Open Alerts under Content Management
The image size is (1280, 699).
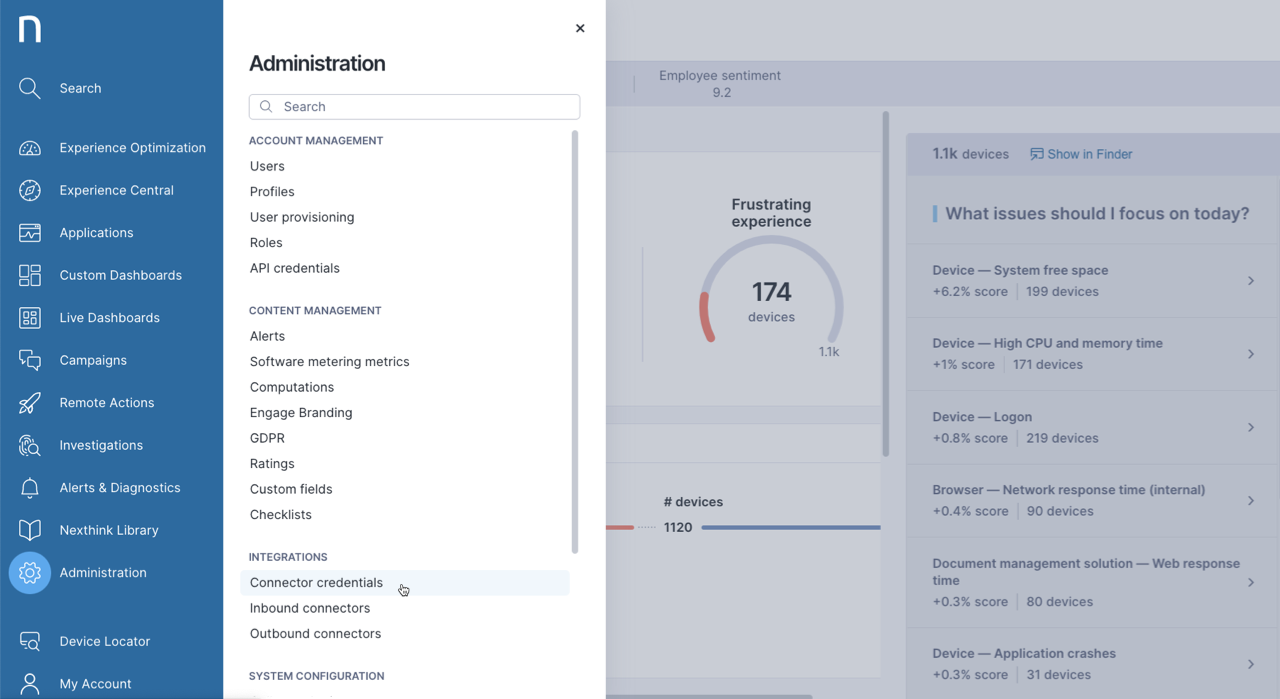(x=267, y=336)
